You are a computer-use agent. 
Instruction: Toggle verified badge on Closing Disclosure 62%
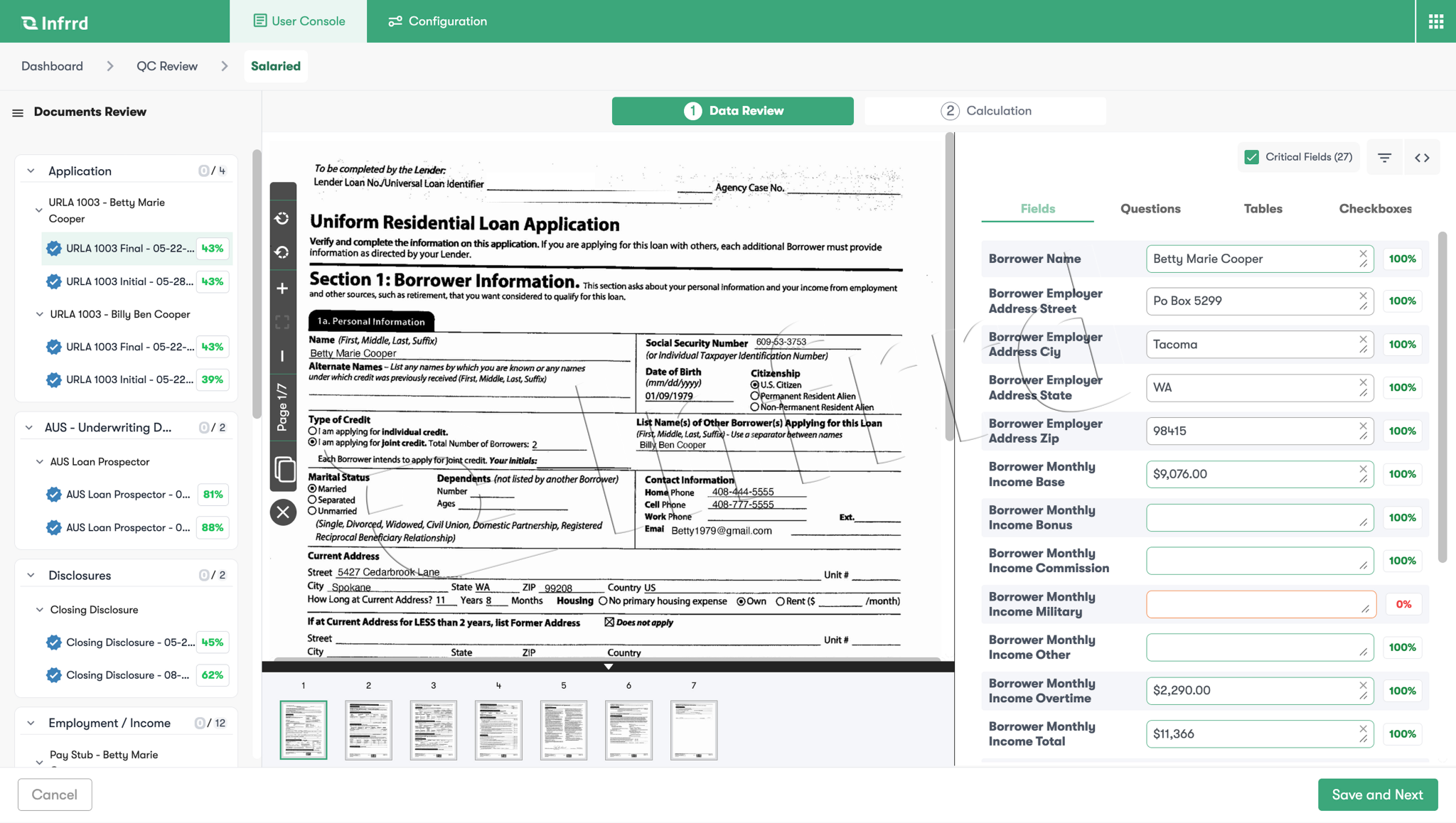tap(53, 675)
